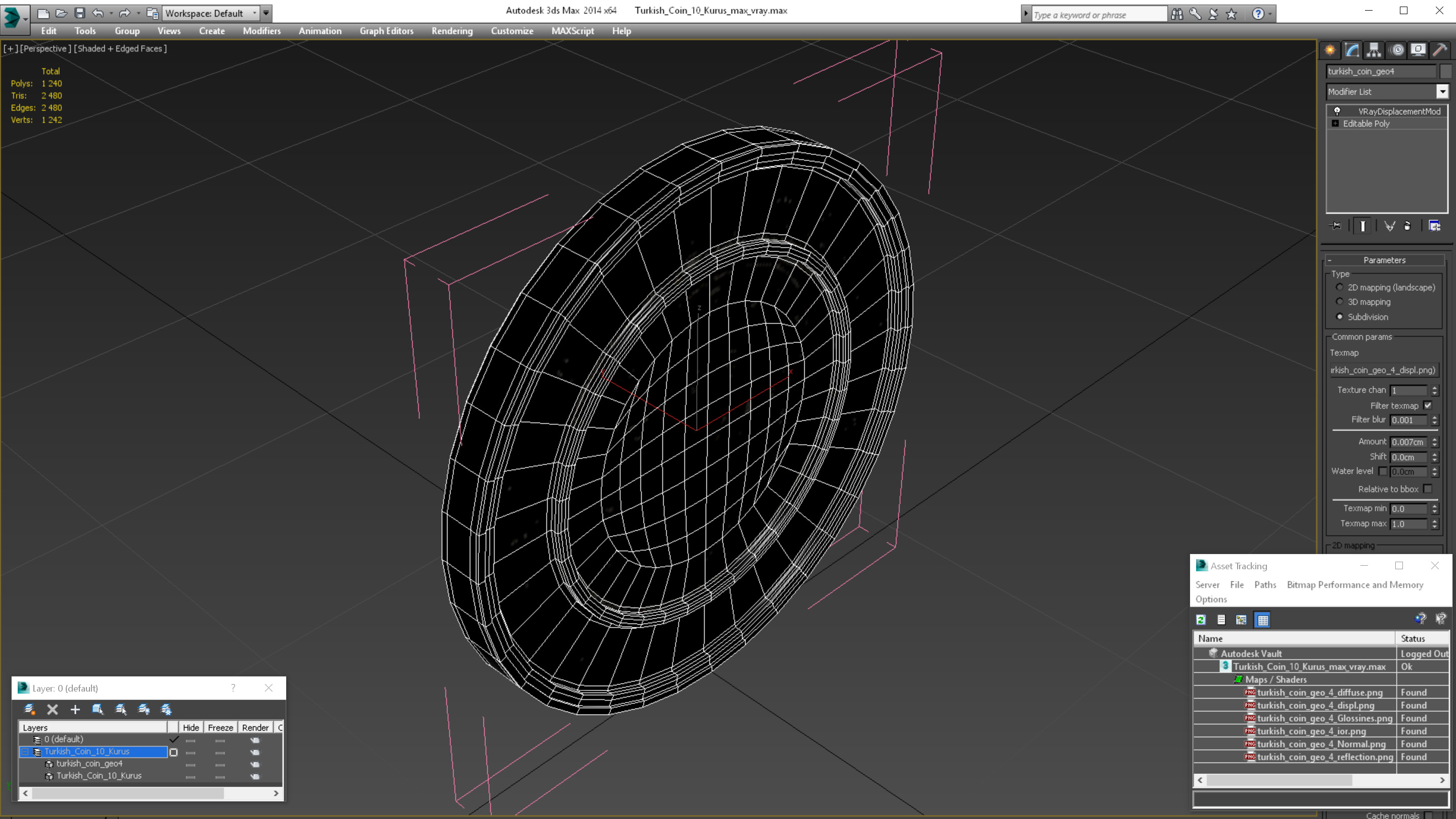Image resolution: width=1456 pixels, height=819 pixels.
Task: Expand the Parameters rollout section
Action: tap(1384, 259)
